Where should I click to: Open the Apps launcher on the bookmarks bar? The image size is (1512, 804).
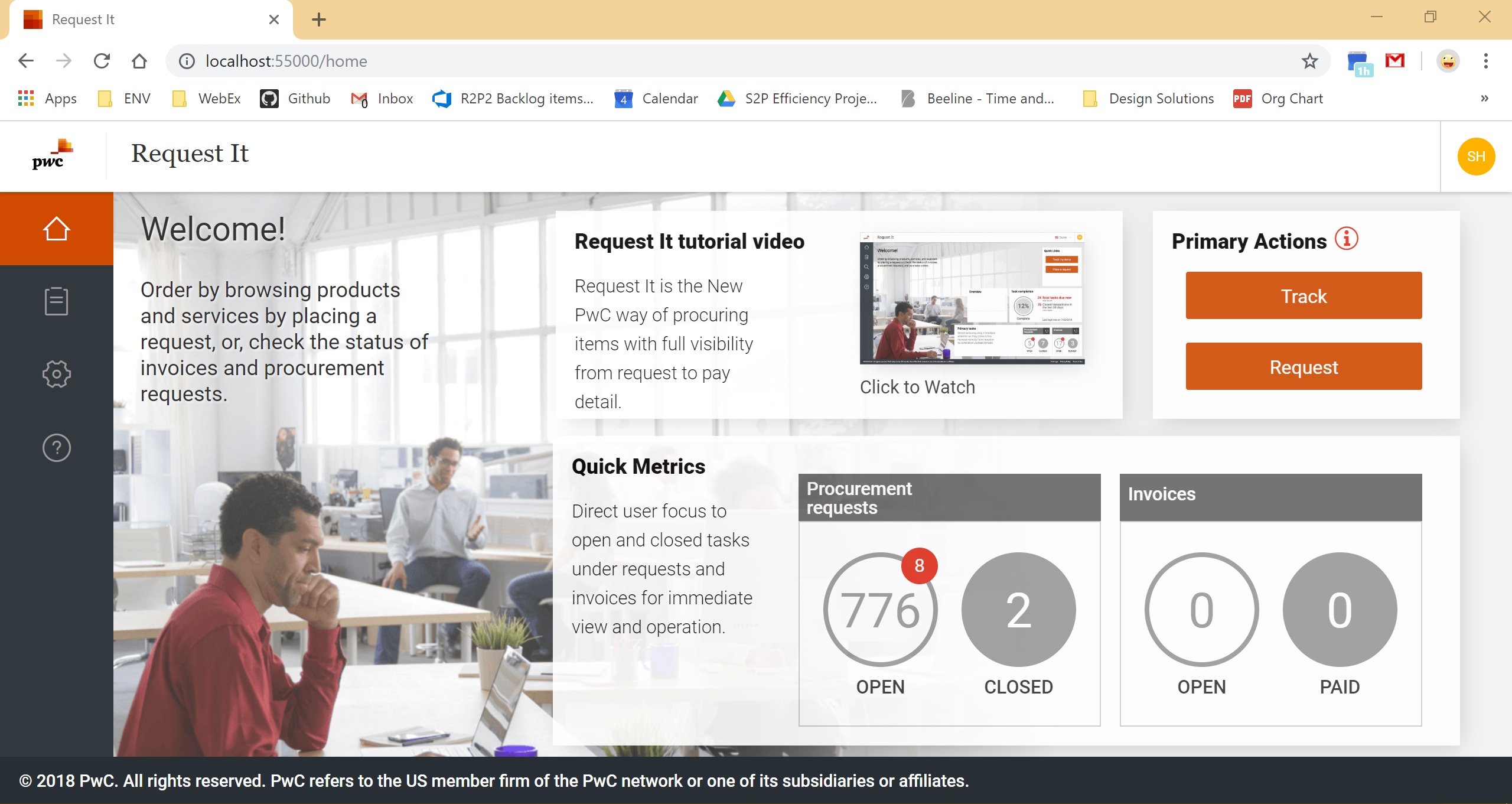point(26,98)
